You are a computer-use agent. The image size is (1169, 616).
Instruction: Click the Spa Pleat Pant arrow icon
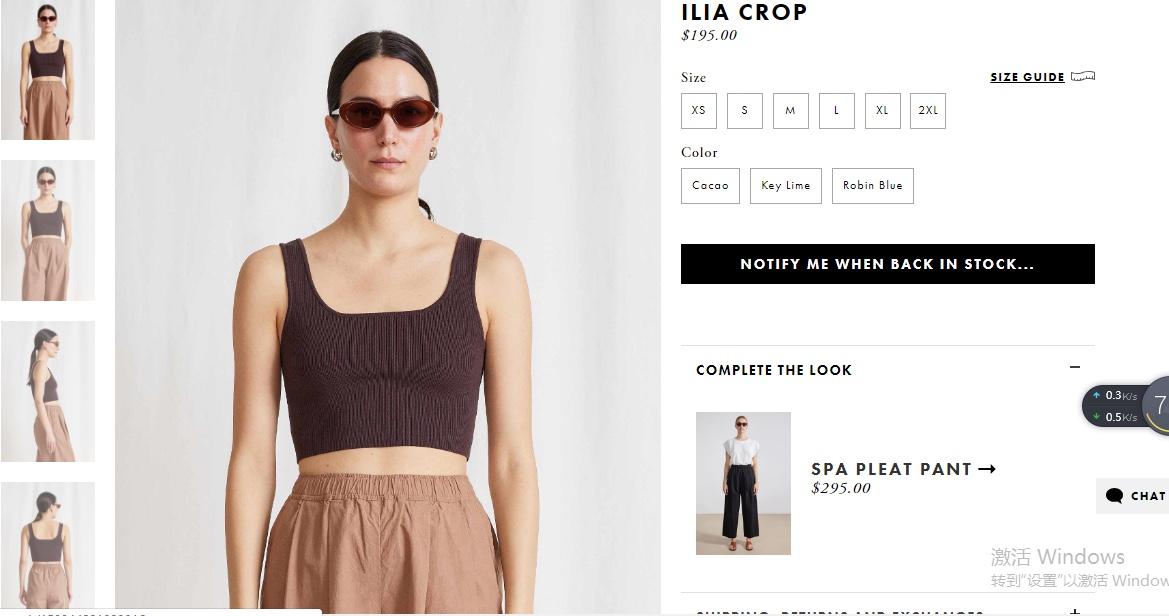(987, 469)
